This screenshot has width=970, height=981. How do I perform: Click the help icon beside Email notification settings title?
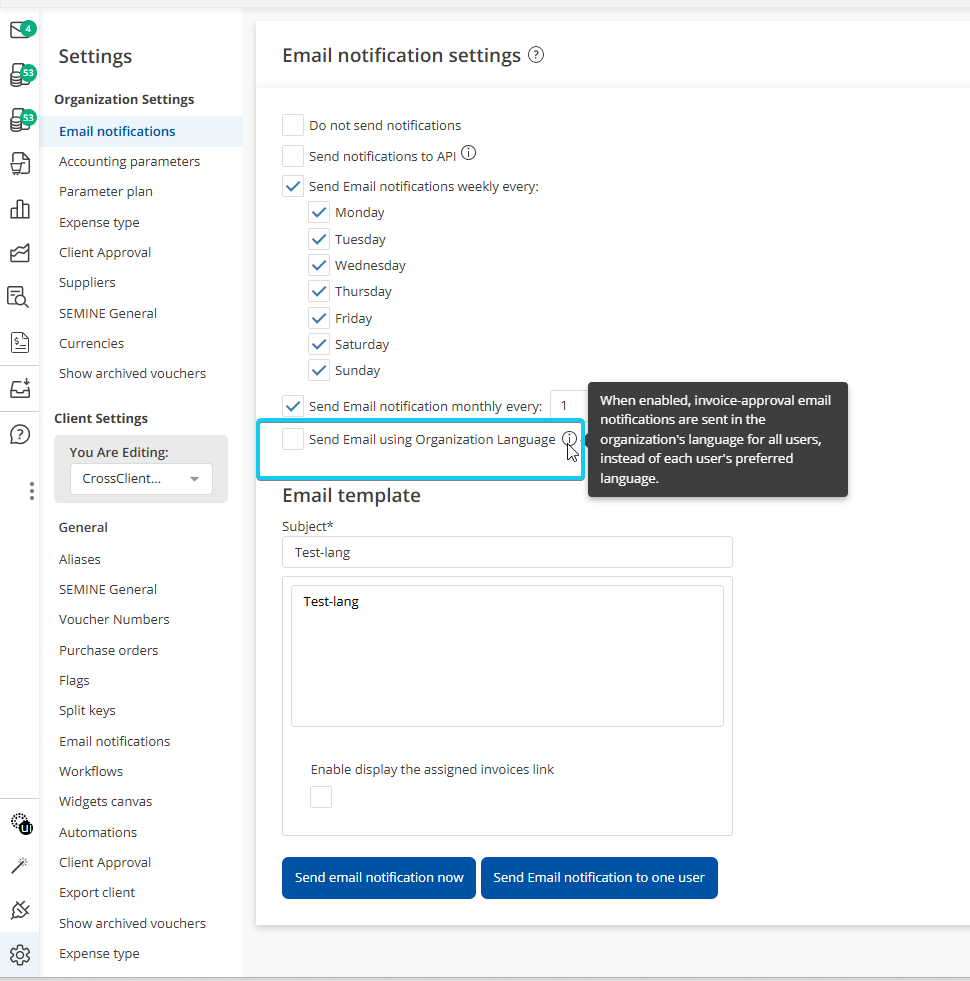[x=536, y=55]
